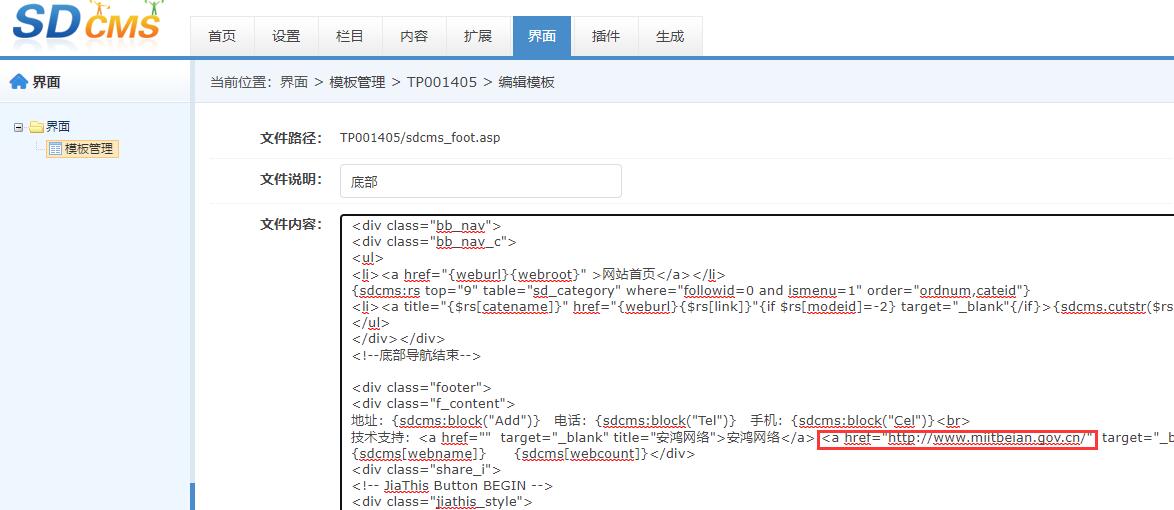Go to the 栏目 tab
1174x510 pixels.
(350, 36)
